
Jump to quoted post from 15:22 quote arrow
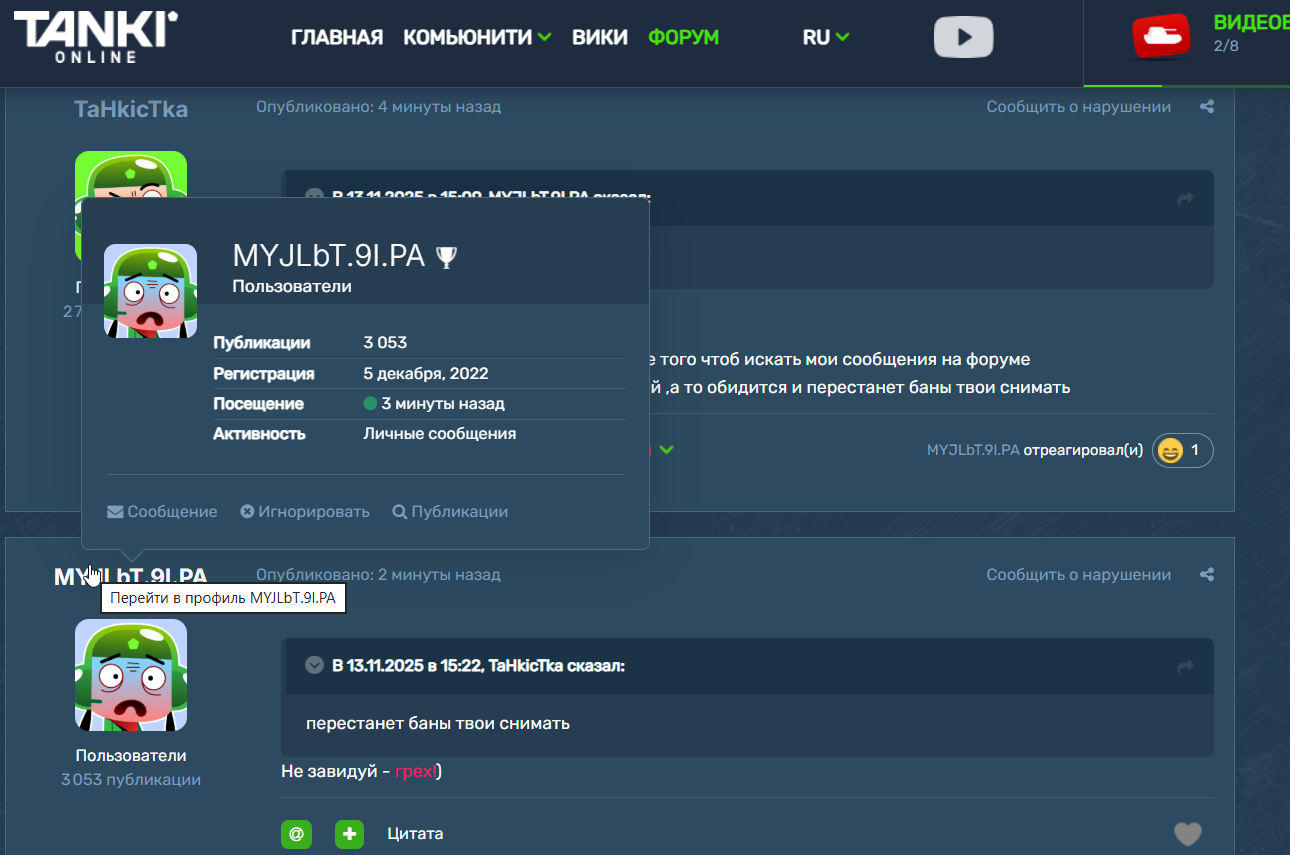pos(1186,667)
